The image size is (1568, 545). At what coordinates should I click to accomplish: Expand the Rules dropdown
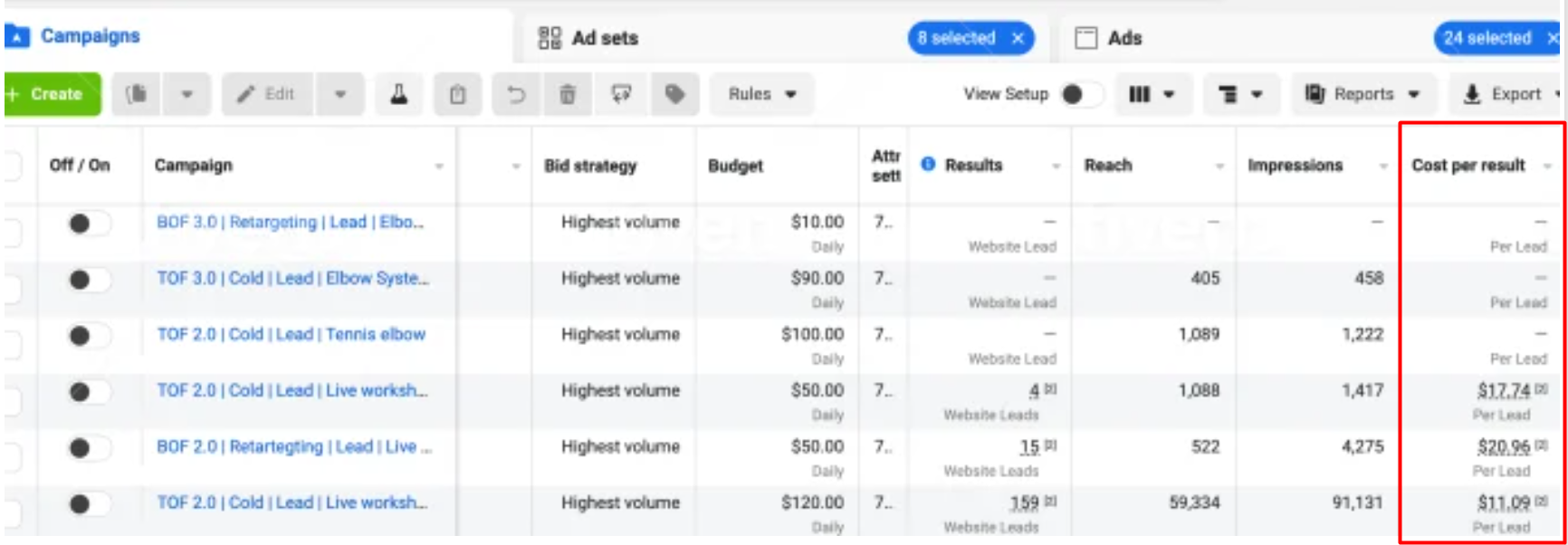pyautogui.click(x=761, y=94)
